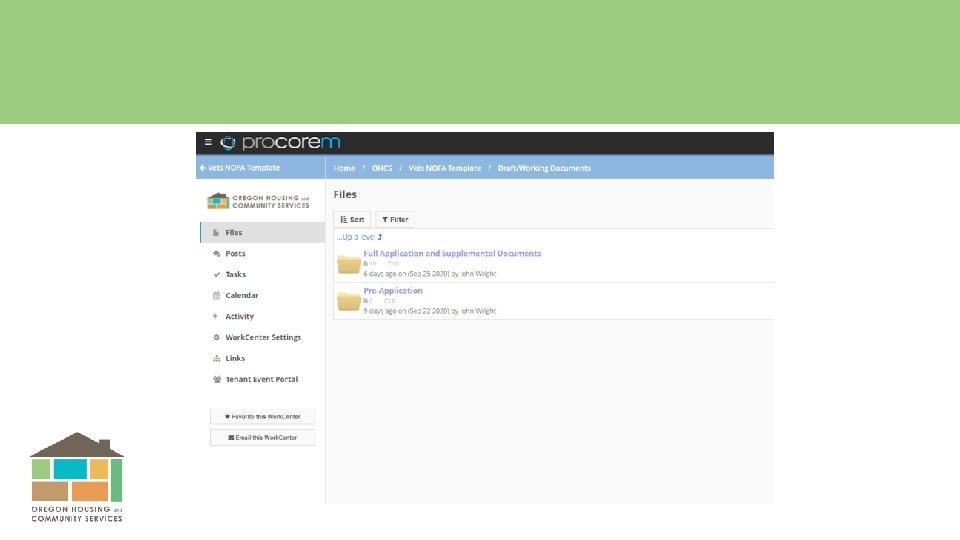
Task: Click Favorite this WorkCenter button
Action: [262, 416]
